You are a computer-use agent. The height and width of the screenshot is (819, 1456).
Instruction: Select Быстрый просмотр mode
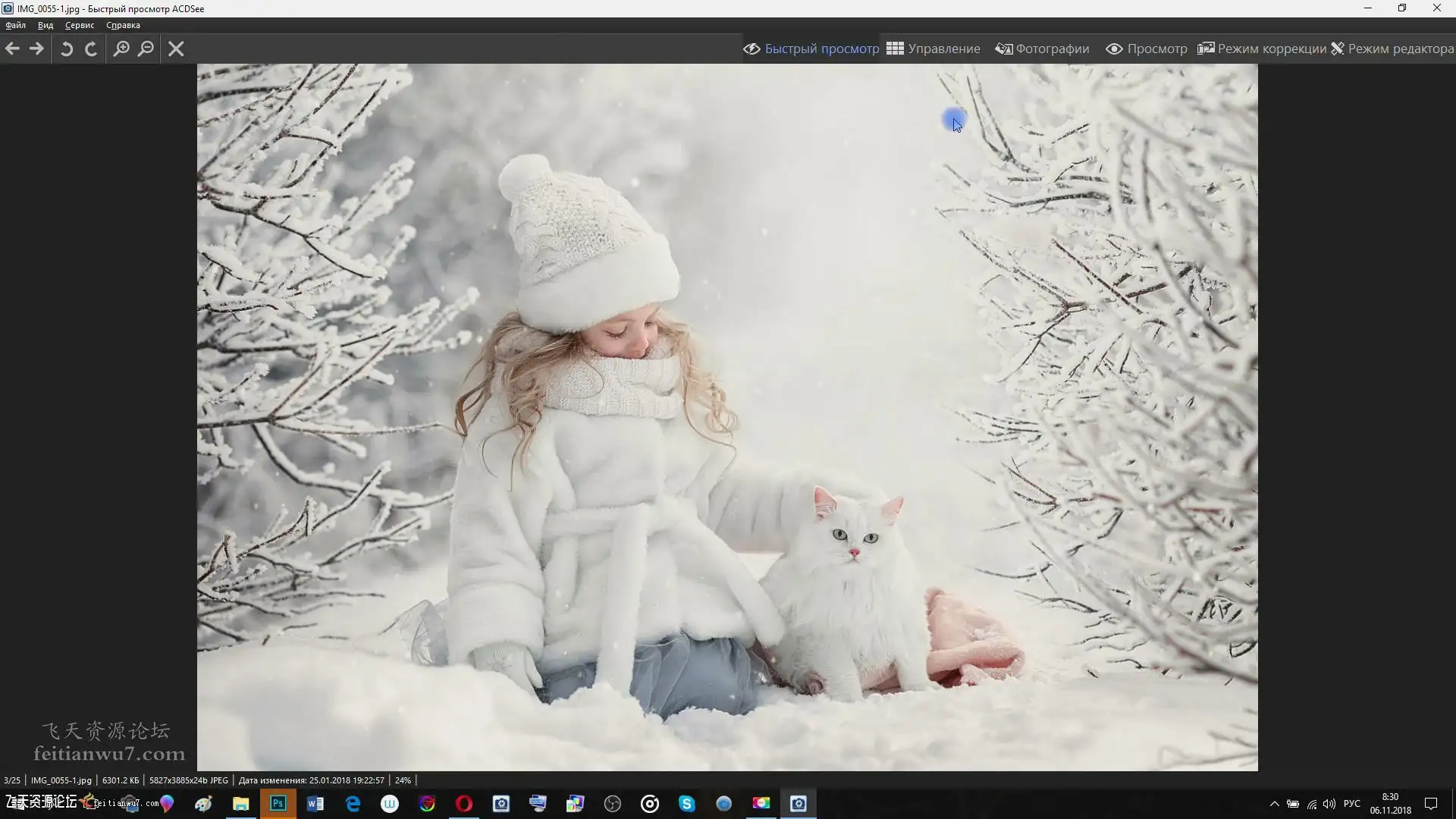811,49
